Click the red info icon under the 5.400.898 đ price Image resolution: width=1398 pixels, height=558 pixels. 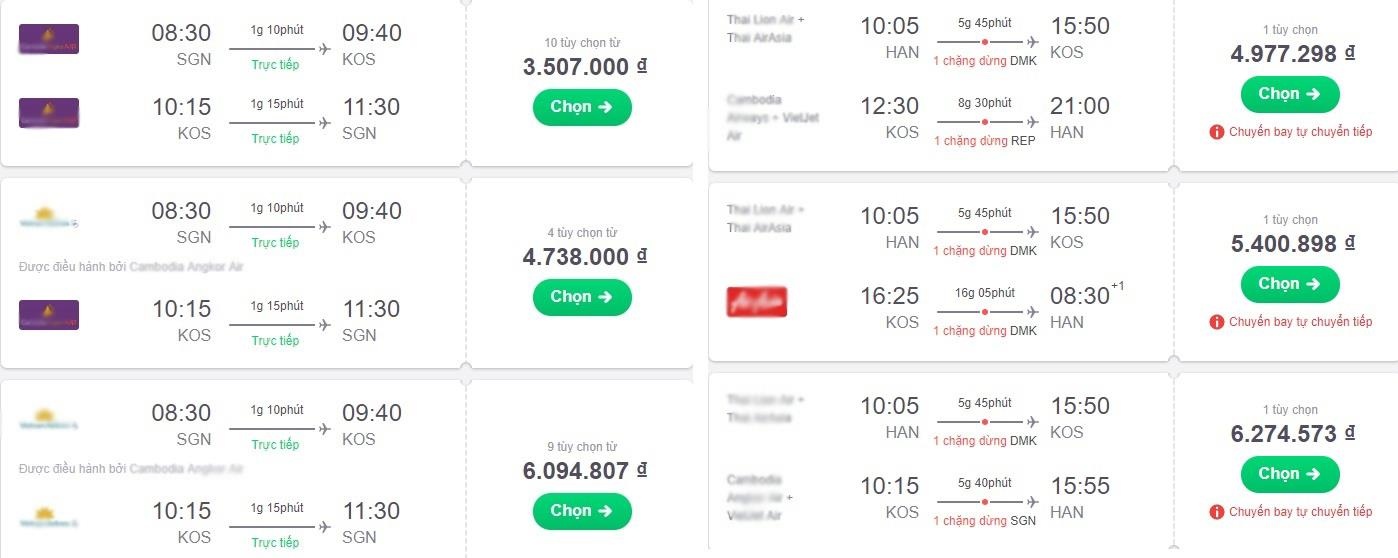(1217, 322)
